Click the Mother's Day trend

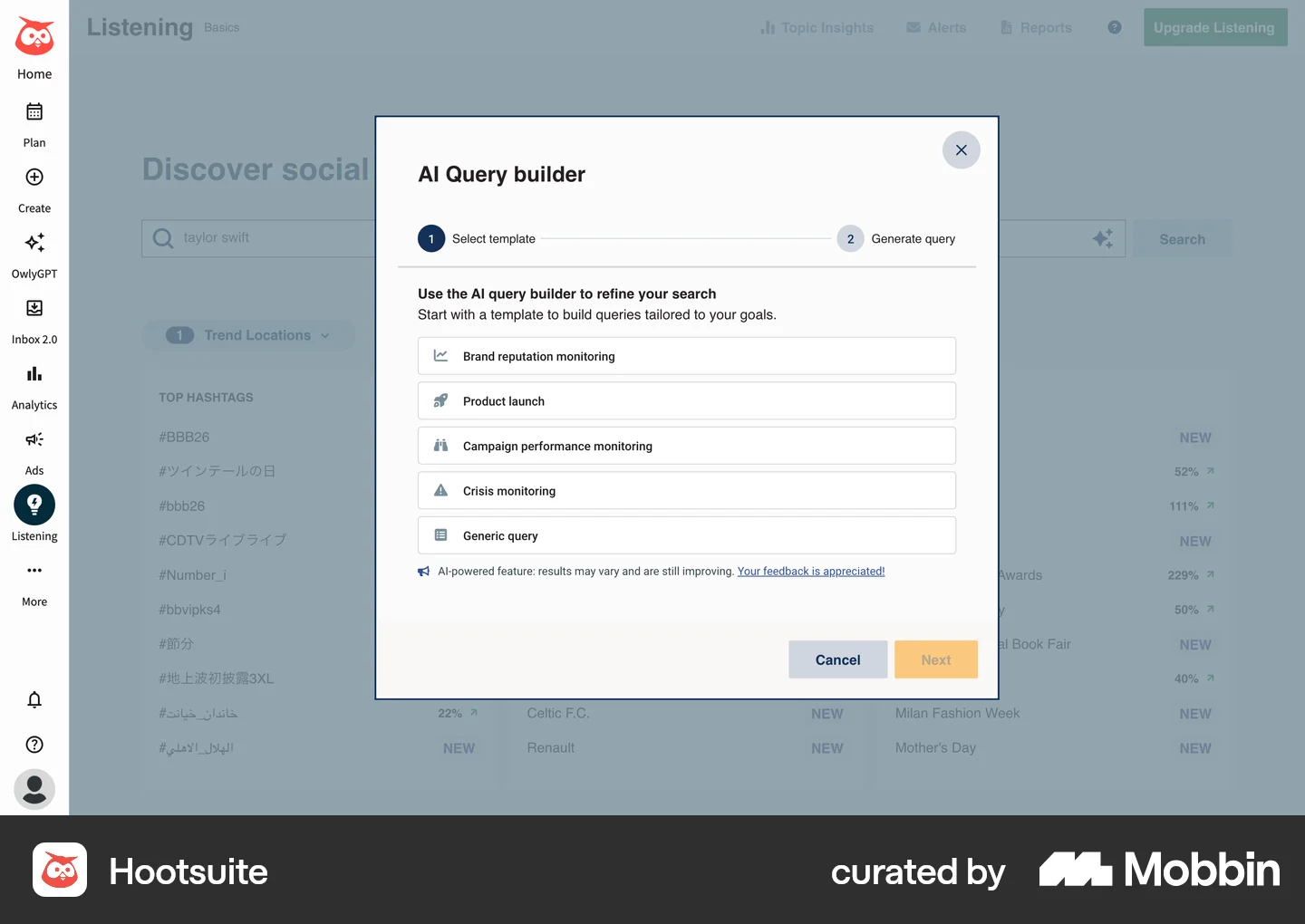tap(935, 748)
